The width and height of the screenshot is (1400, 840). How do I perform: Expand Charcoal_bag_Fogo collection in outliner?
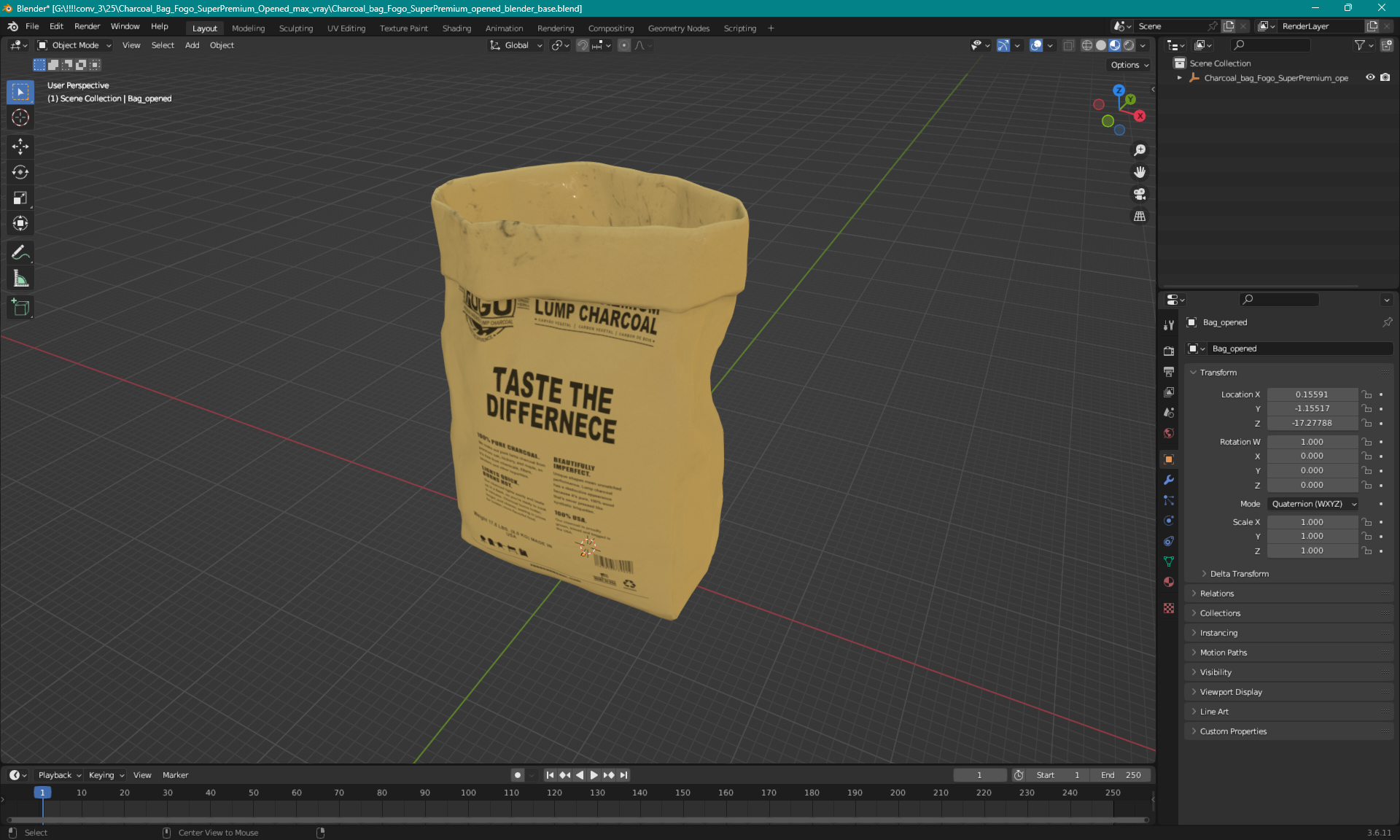pos(1180,78)
